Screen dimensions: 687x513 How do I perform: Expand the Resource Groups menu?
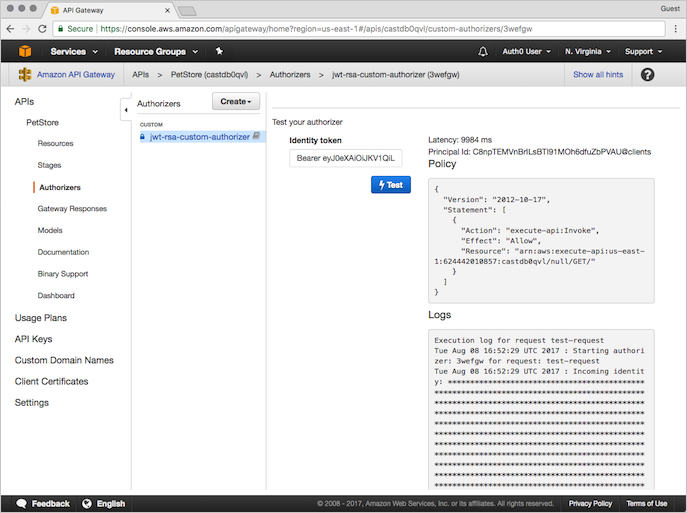tap(156, 52)
